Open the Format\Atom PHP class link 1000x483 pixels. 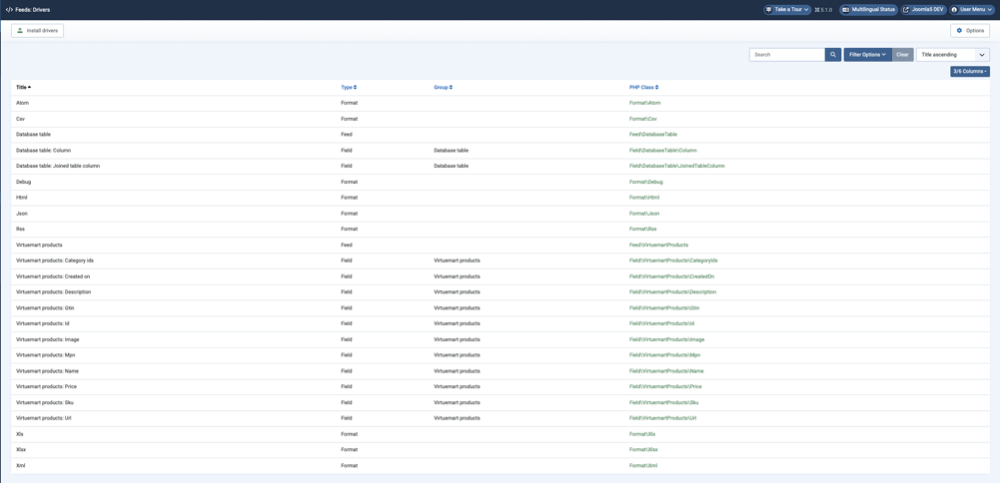[x=644, y=103]
